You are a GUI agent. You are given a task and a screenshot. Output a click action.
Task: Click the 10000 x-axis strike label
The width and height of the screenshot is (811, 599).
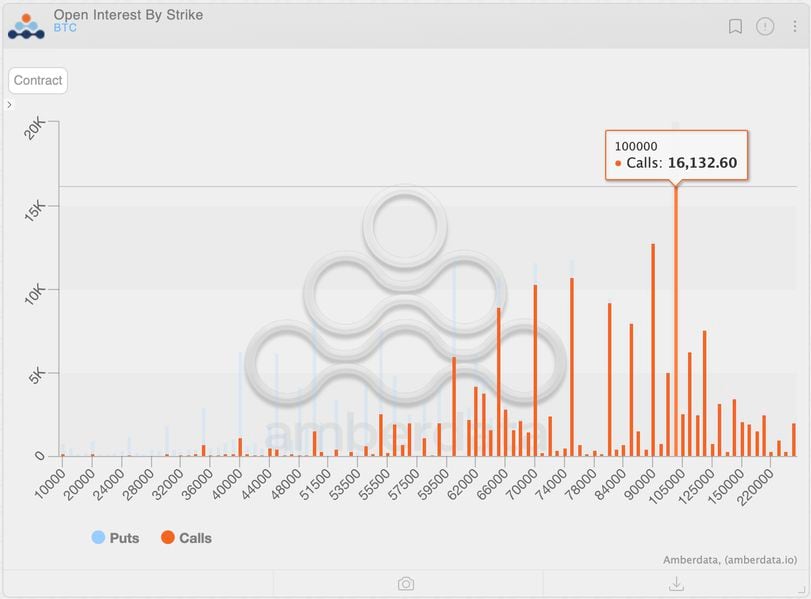point(50,485)
